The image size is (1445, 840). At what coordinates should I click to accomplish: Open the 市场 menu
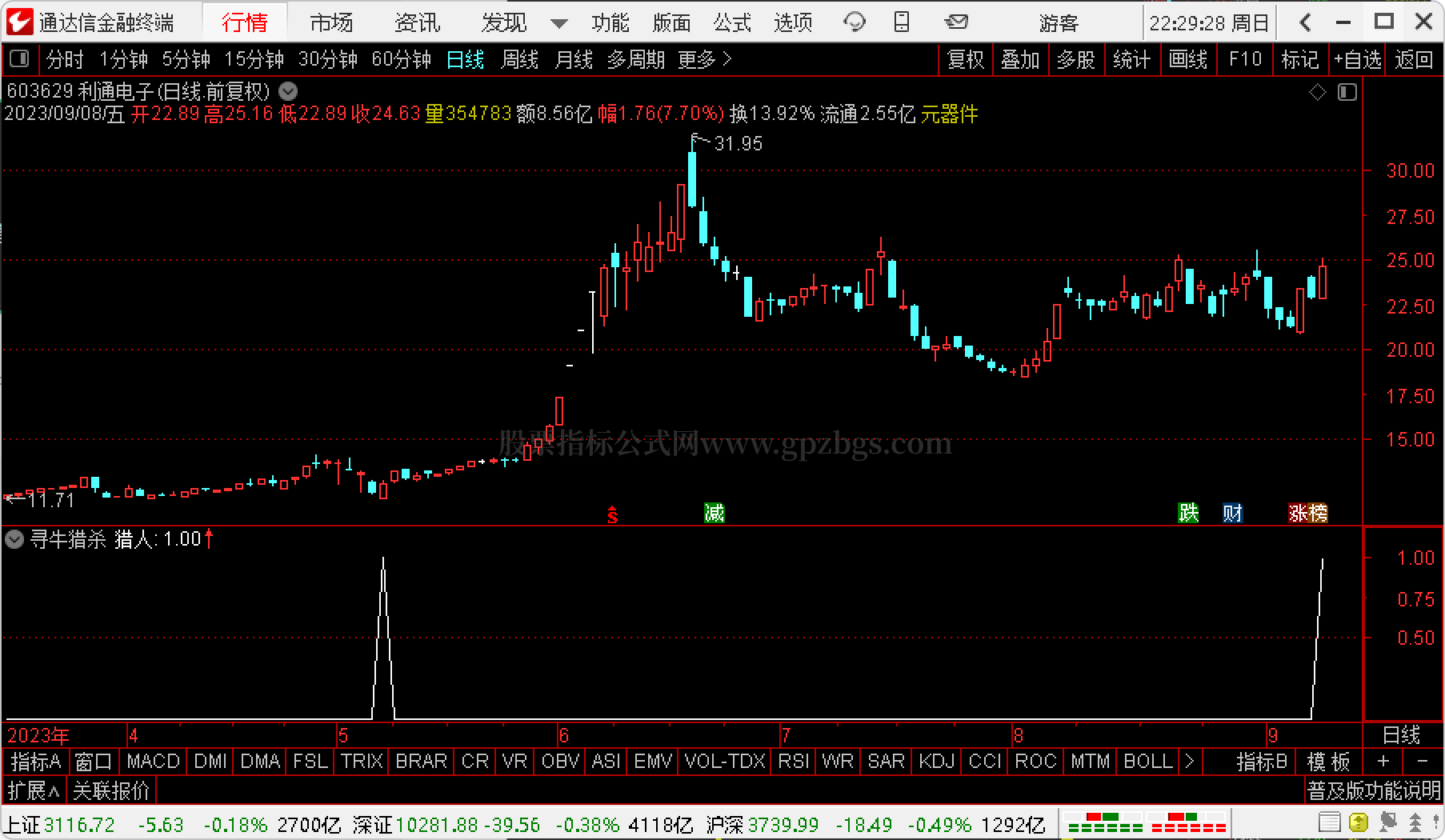click(x=331, y=22)
